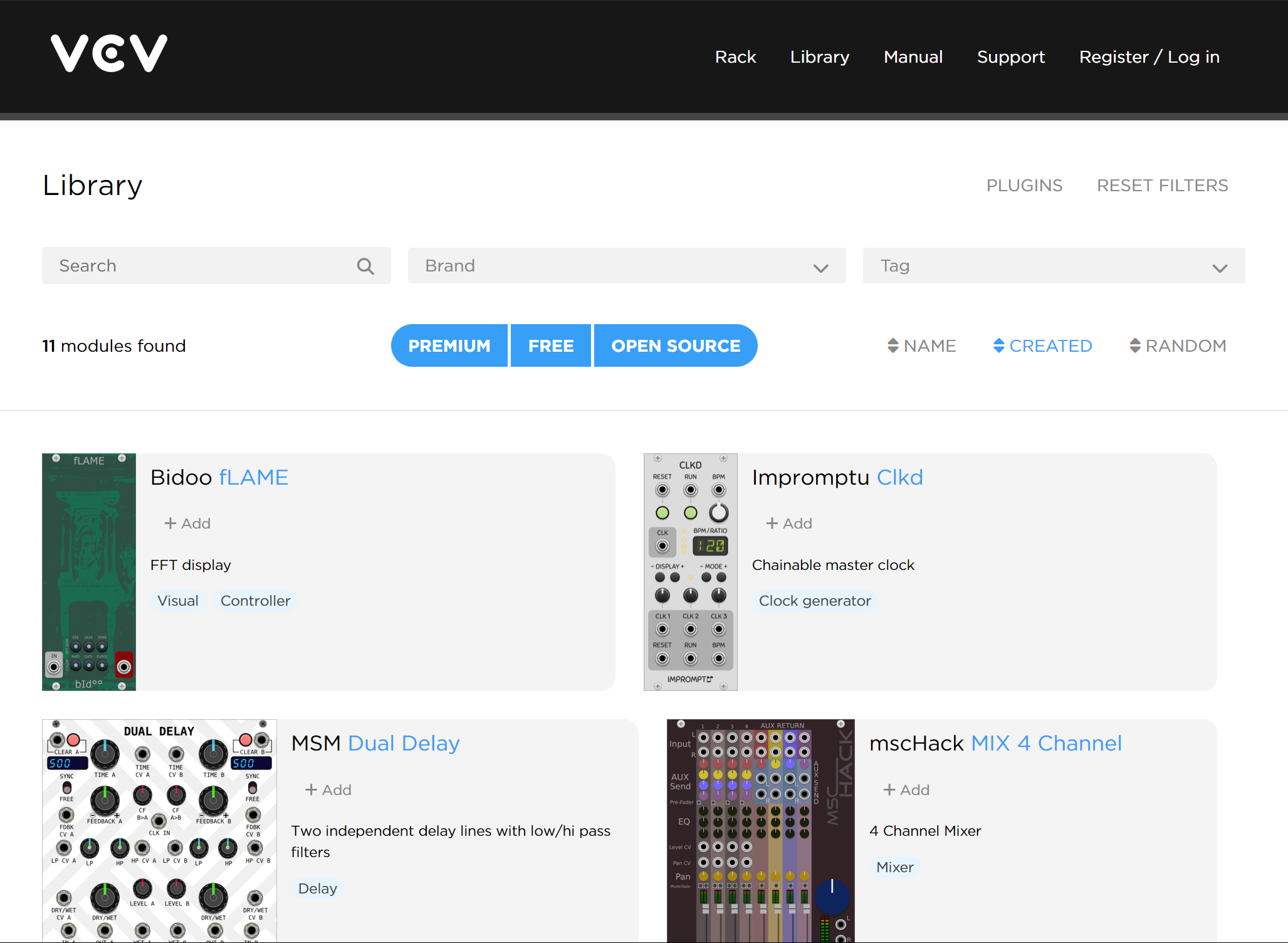Open the fLAME module link

click(x=254, y=478)
